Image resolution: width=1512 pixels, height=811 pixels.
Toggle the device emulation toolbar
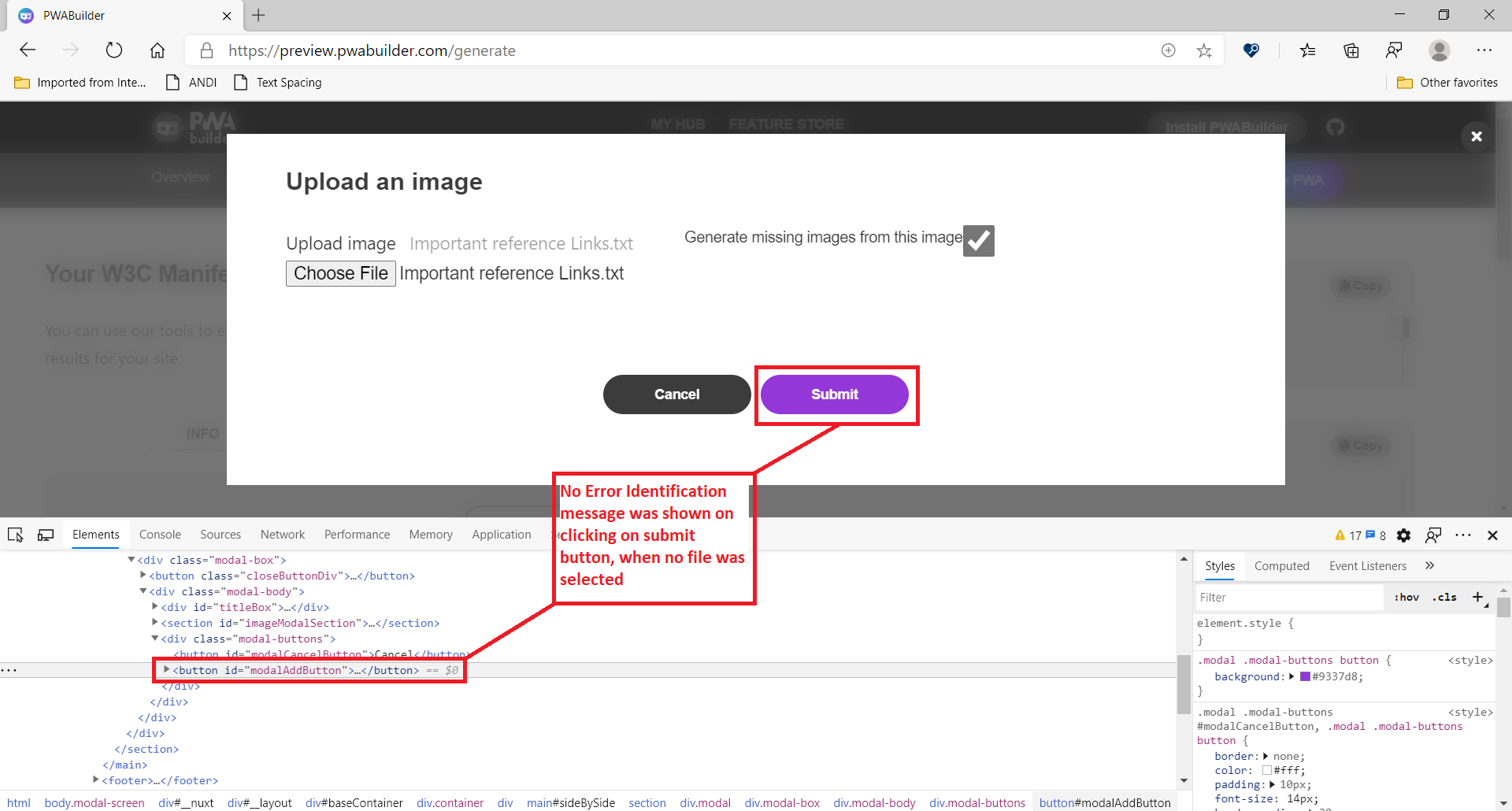(x=45, y=535)
